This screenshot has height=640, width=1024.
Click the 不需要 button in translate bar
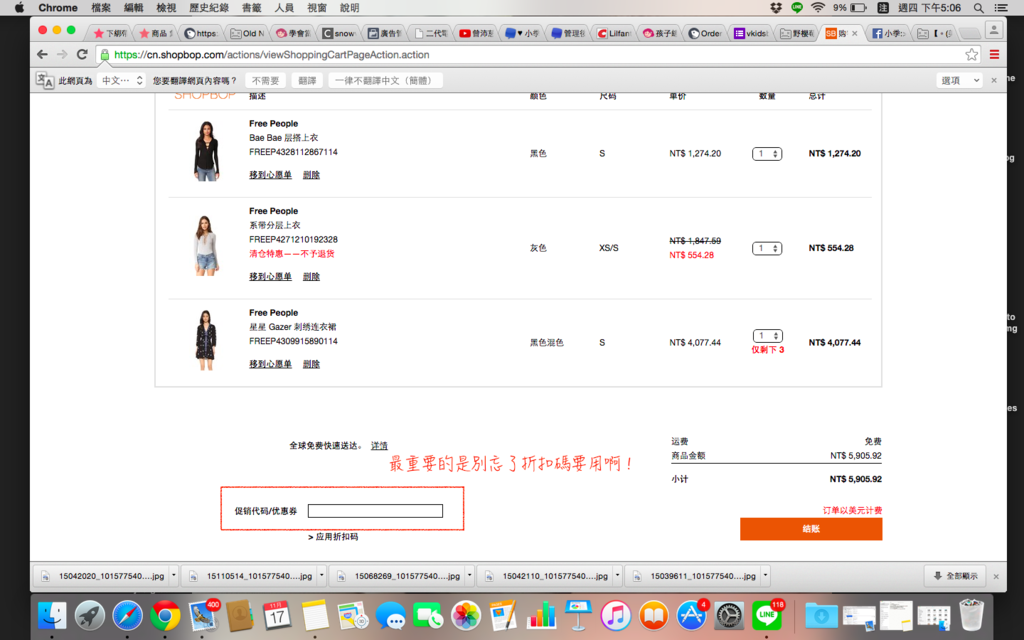(x=265, y=80)
